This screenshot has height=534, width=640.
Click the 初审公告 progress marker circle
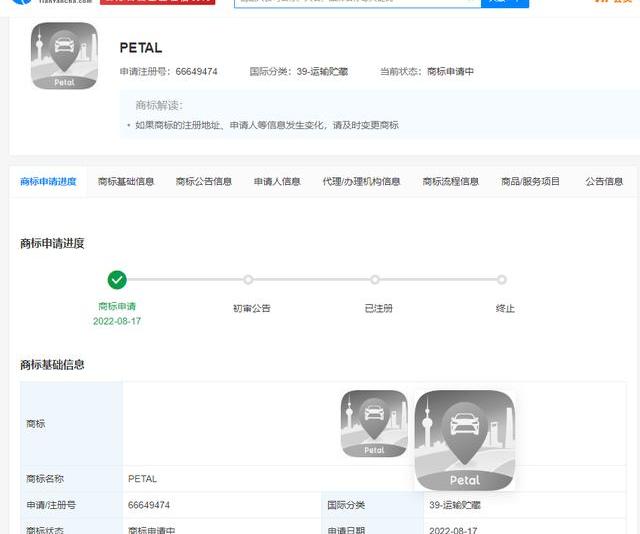click(x=248, y=280)
